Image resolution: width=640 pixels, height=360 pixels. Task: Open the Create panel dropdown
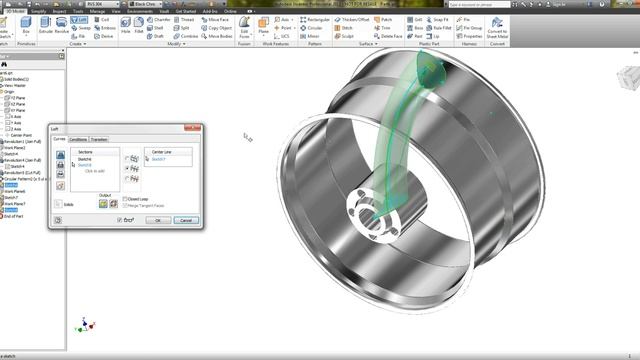(78, 44)
